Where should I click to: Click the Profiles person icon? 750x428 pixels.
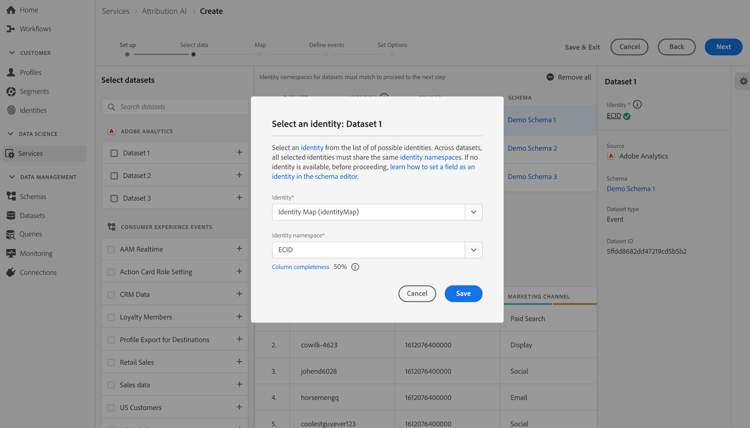11,72
